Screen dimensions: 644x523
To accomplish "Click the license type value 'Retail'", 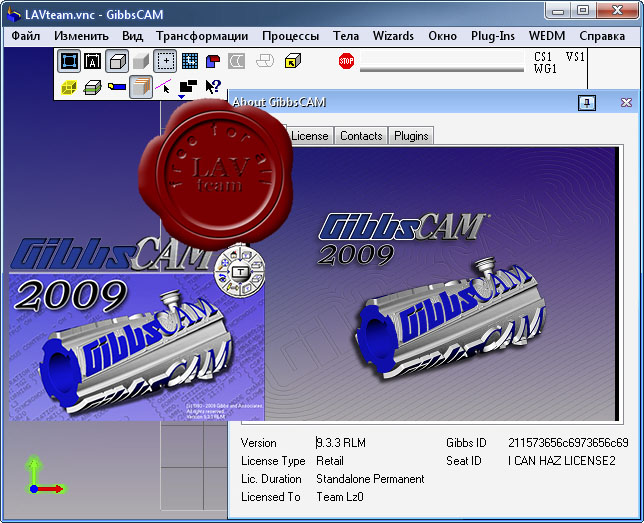I will click(330, 461).
